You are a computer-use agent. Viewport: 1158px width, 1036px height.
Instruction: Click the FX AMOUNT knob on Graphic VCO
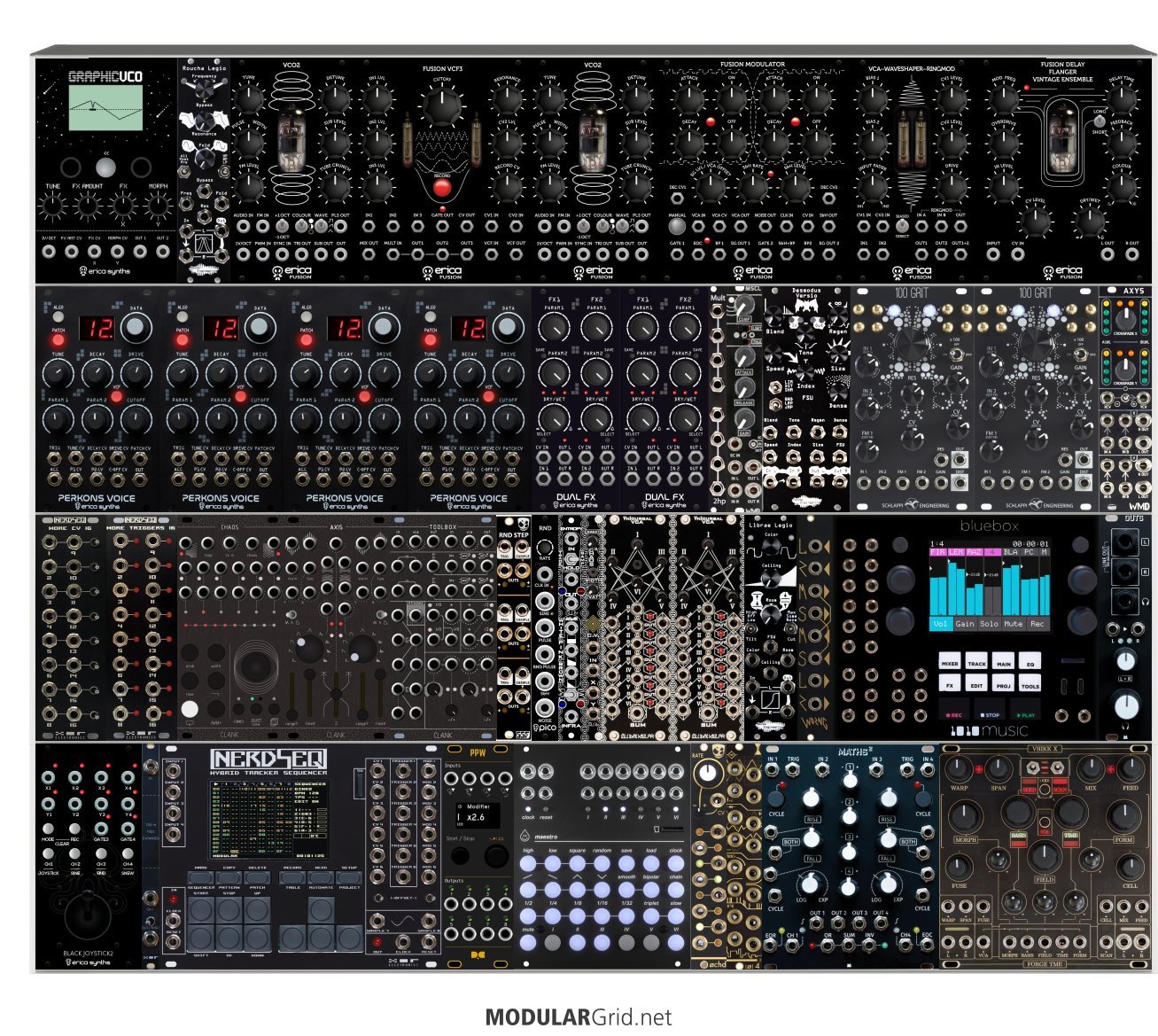(x=88, y=206)
